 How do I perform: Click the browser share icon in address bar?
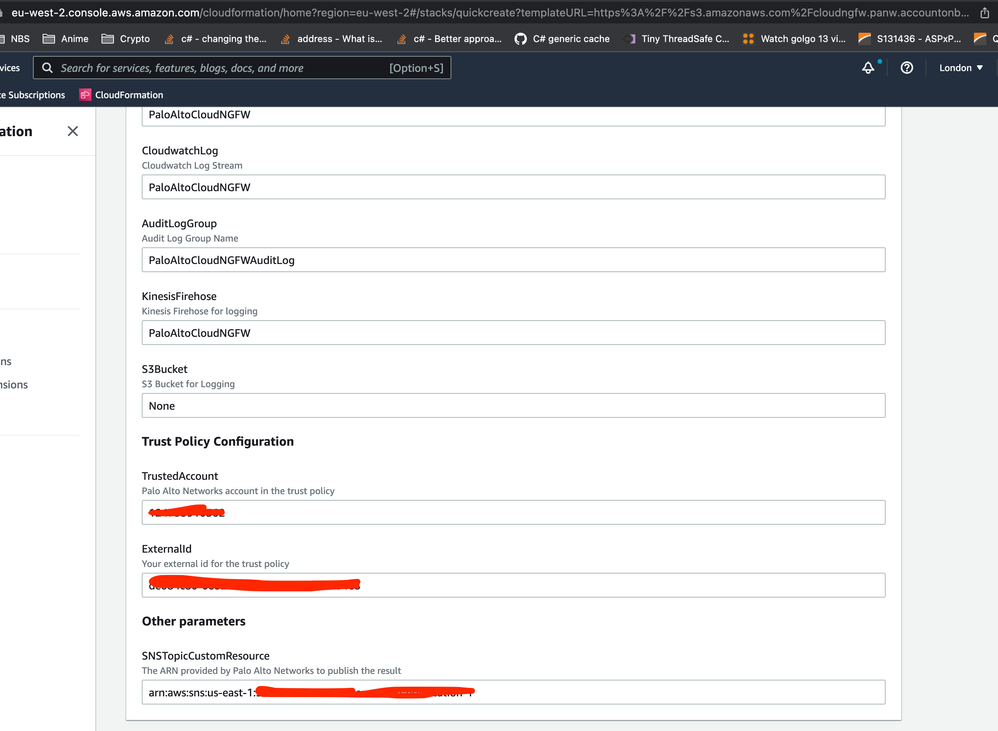[985, 13]
